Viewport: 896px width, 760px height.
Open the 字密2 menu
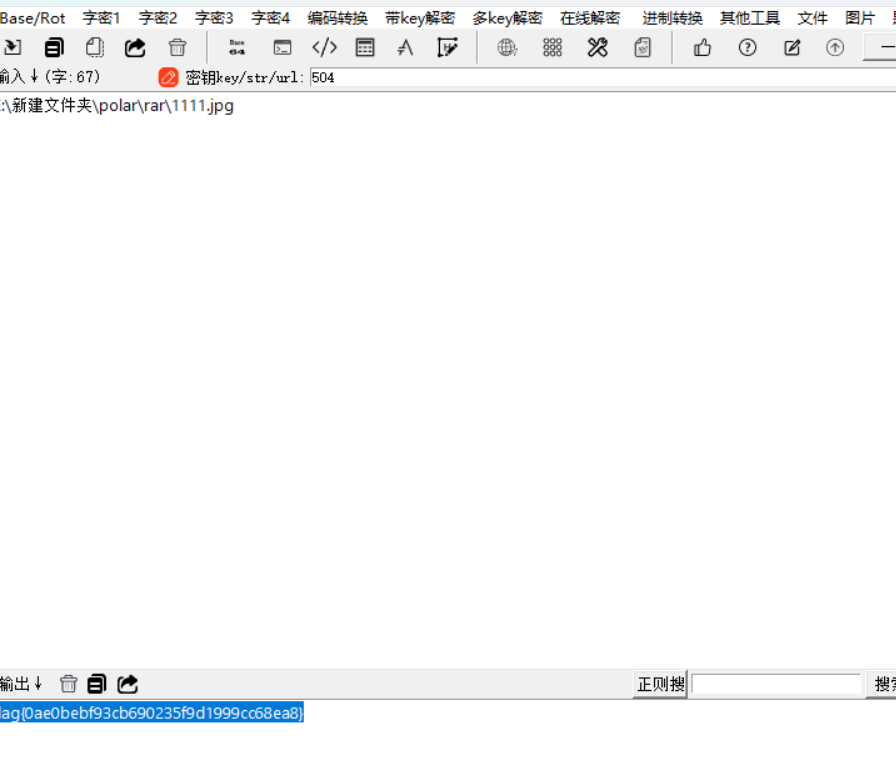point(158,18)
